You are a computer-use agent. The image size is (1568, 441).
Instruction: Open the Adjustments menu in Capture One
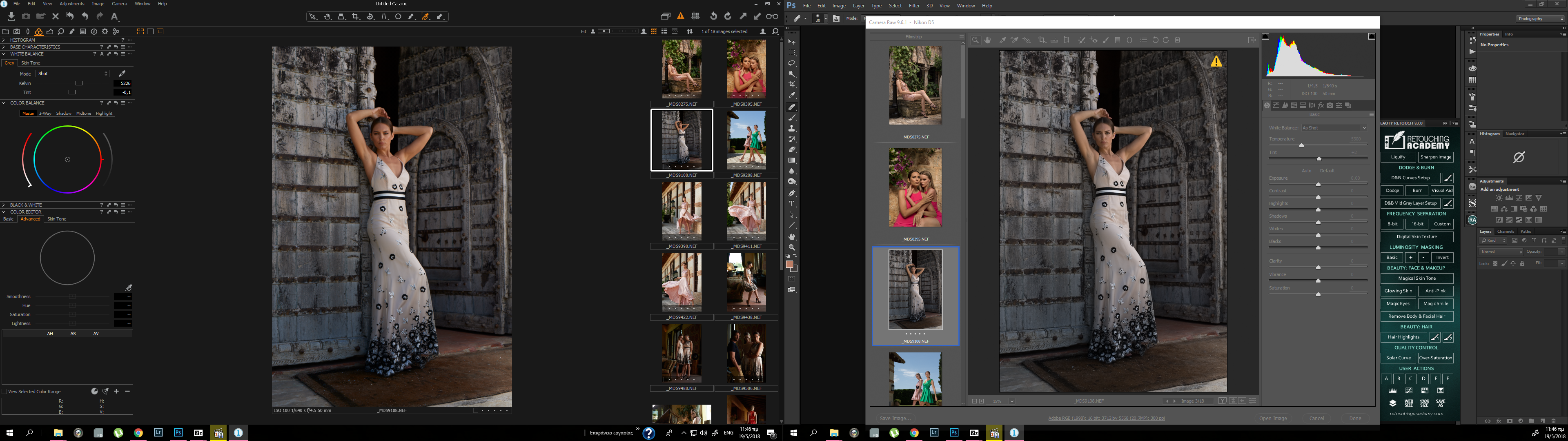(x=72, y=4)
